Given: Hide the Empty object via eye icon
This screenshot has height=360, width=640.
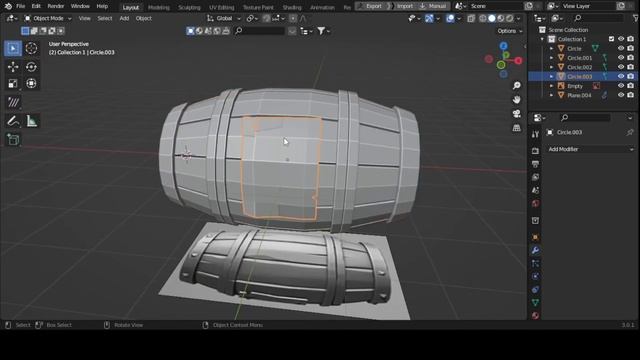Looking at the screenshot, I should coord(621,86).
